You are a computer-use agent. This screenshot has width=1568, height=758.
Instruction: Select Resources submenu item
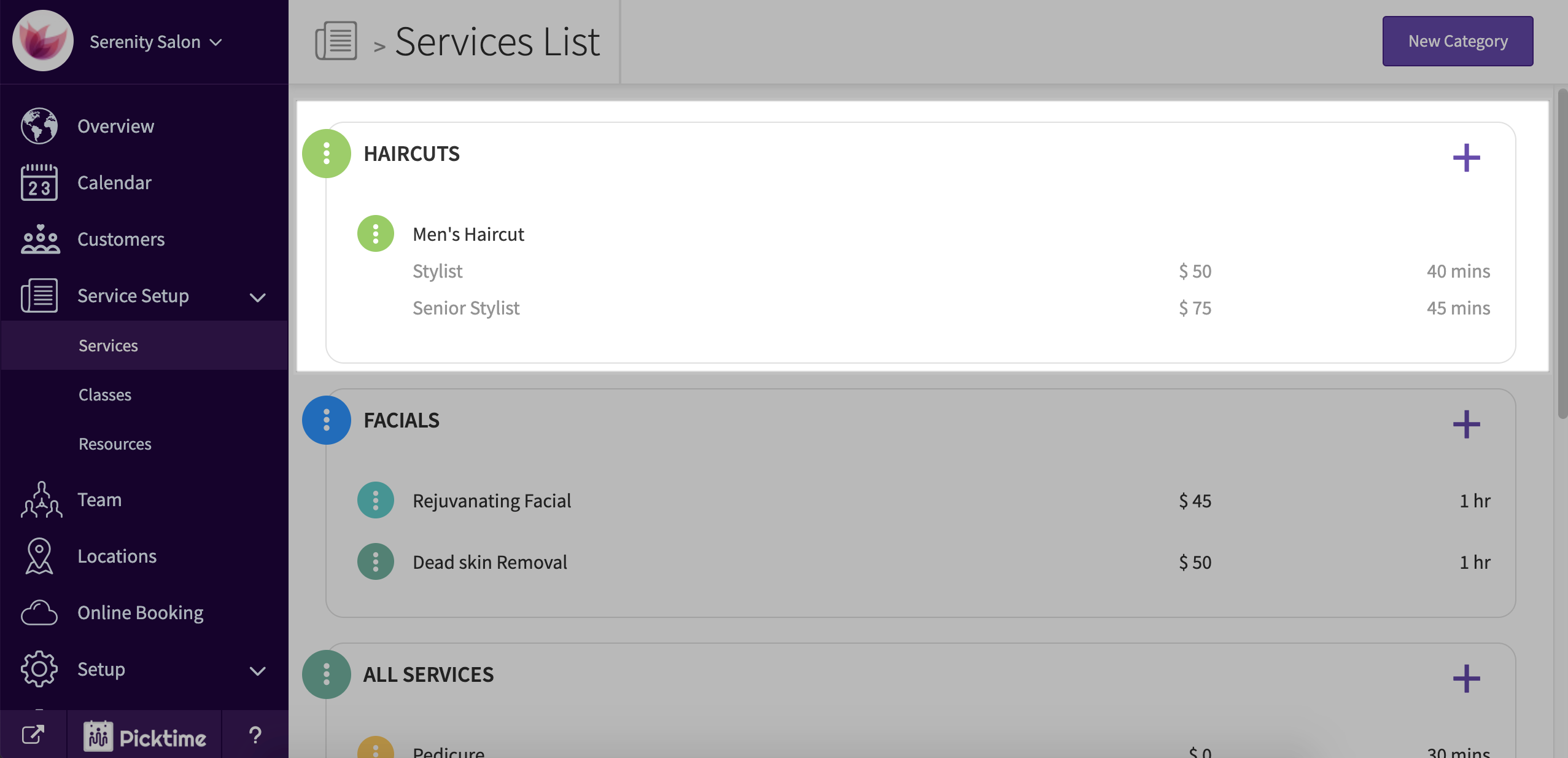click(115, 444)
